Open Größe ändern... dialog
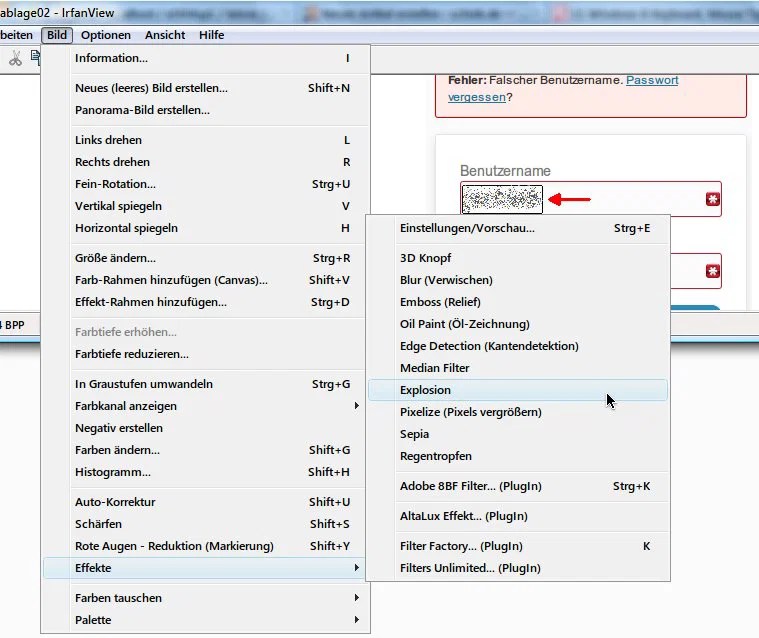Viewport: 759px width, 638px height. [206, 258]
